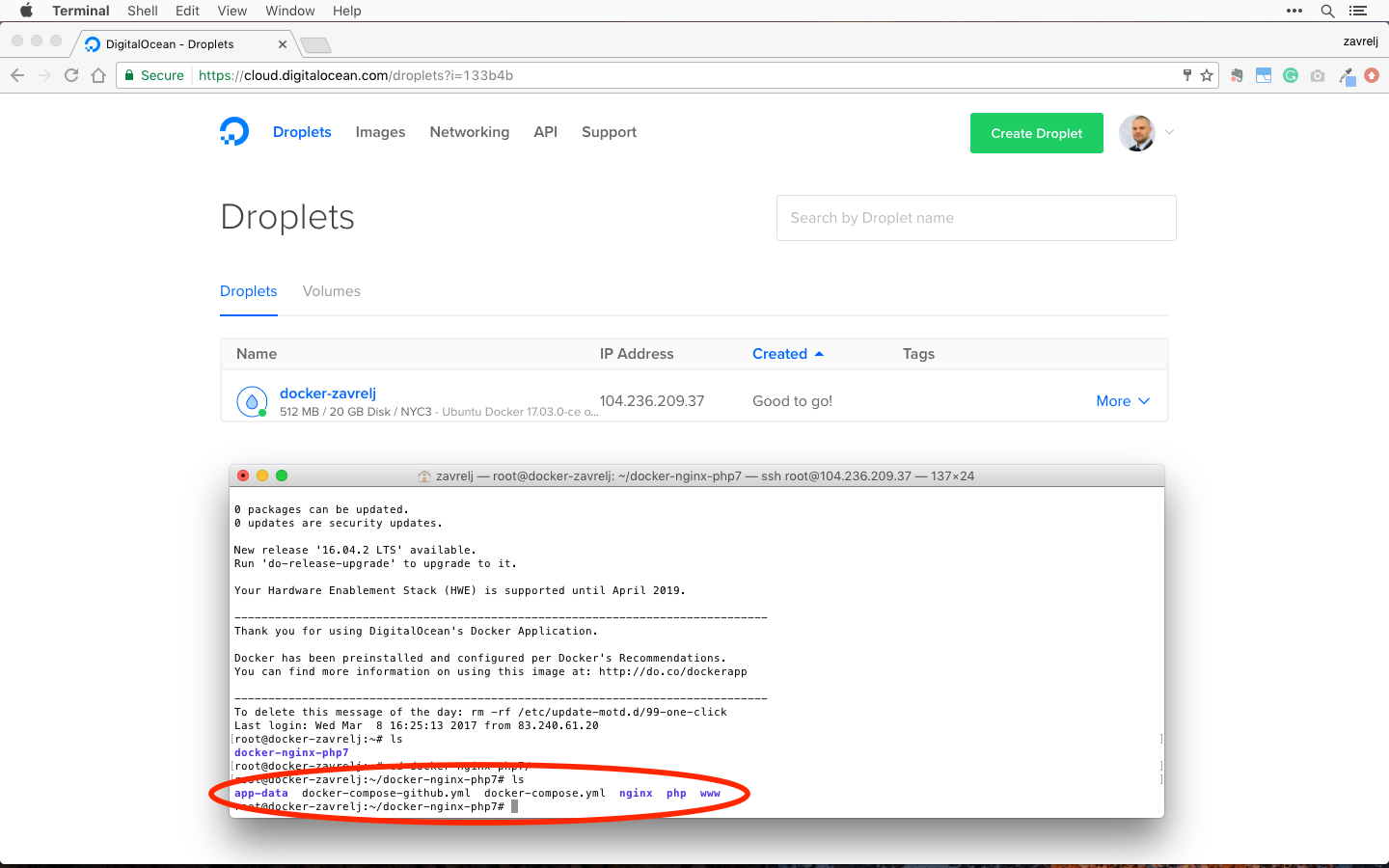The image size is (1389, 868).
Task: Go to the Networking page
Action: coord(470,132)
